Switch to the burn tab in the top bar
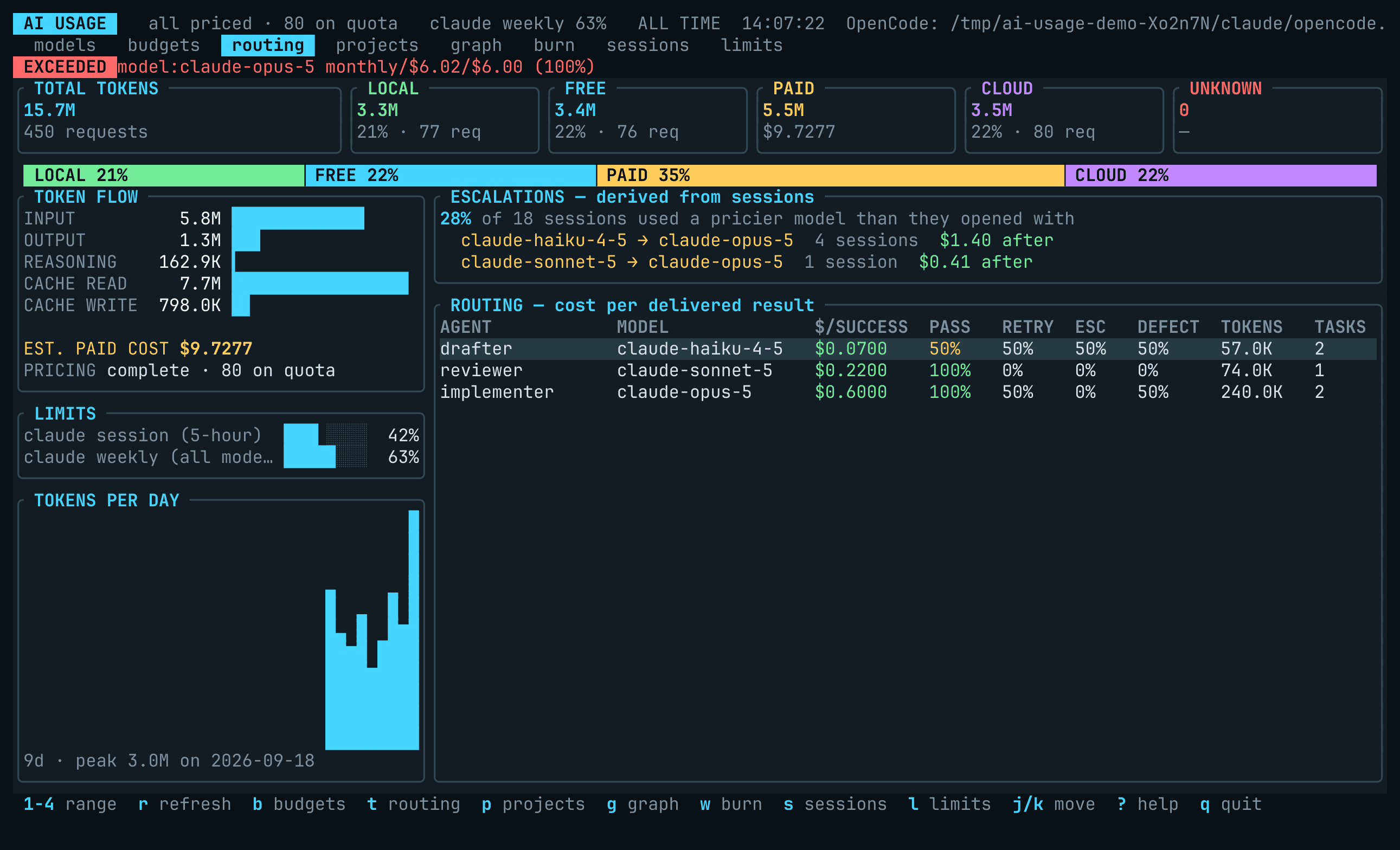Viewport: 1400px width, 850px height. (x=554, y=46)
